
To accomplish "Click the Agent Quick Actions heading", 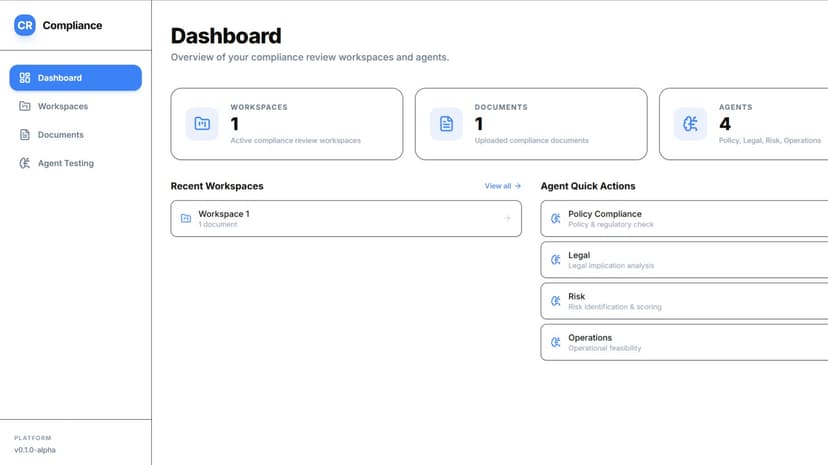I will pyautogui.click(x=588, y=186).
